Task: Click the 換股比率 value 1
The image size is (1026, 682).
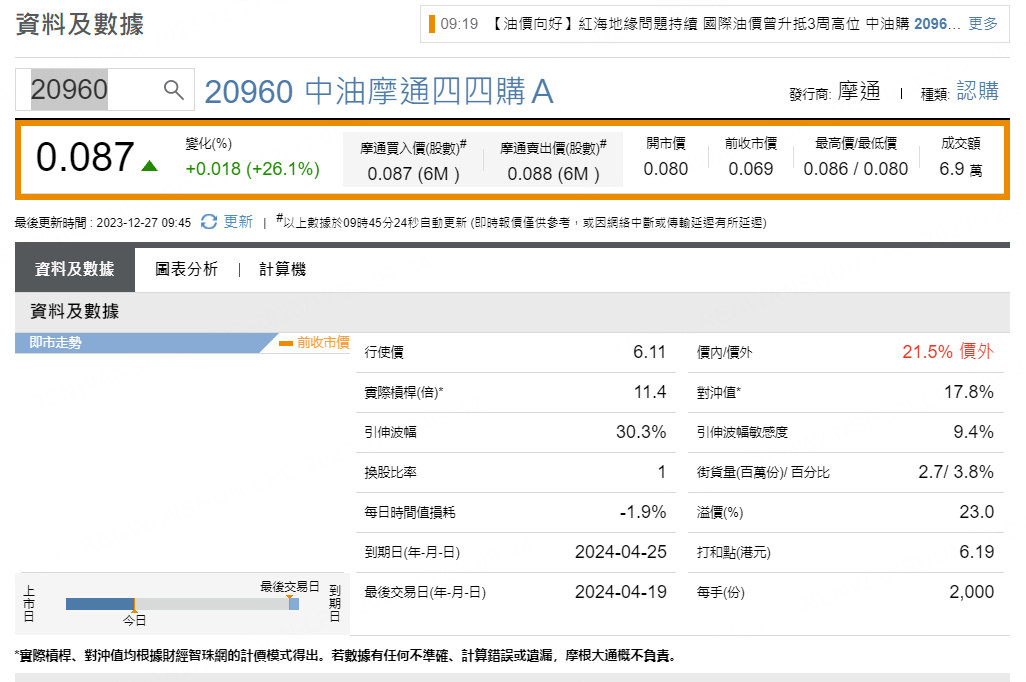Action: click(x=662, y=472)
